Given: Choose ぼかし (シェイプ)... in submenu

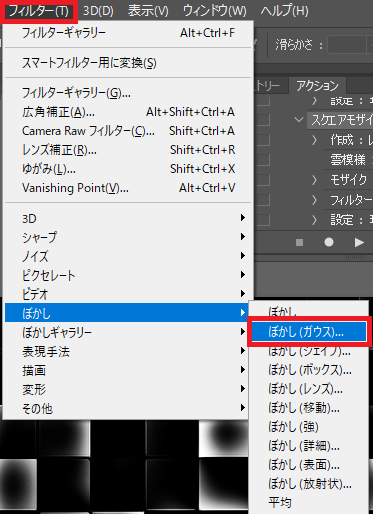Looking at the screenshot, I should (309, 351).
